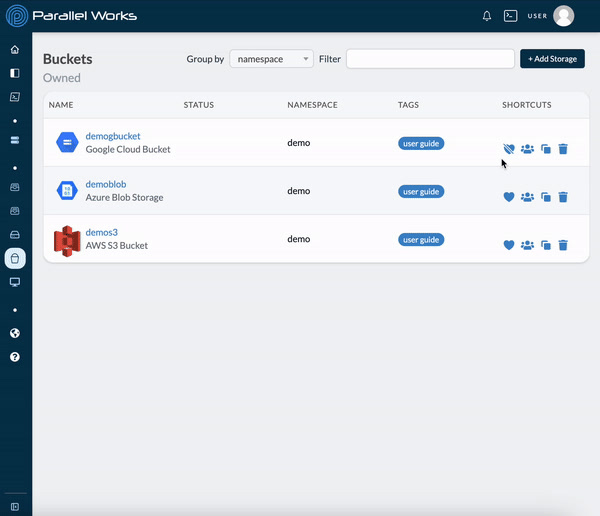
Task: Open the terminal icon in the top bar
Action: [x=510, y=16]
